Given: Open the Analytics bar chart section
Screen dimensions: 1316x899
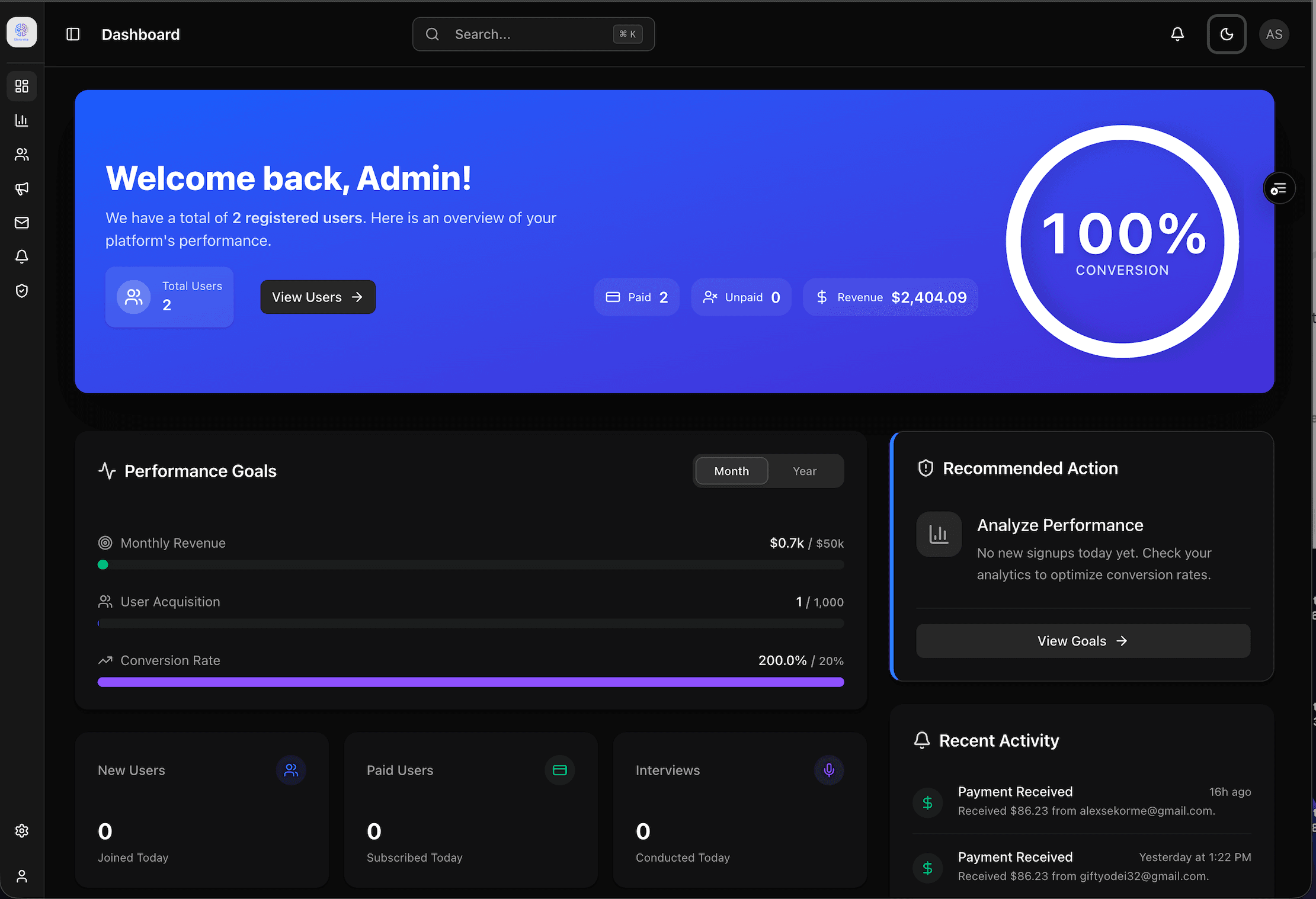Looking at the screenshot, I should point(21,120).
